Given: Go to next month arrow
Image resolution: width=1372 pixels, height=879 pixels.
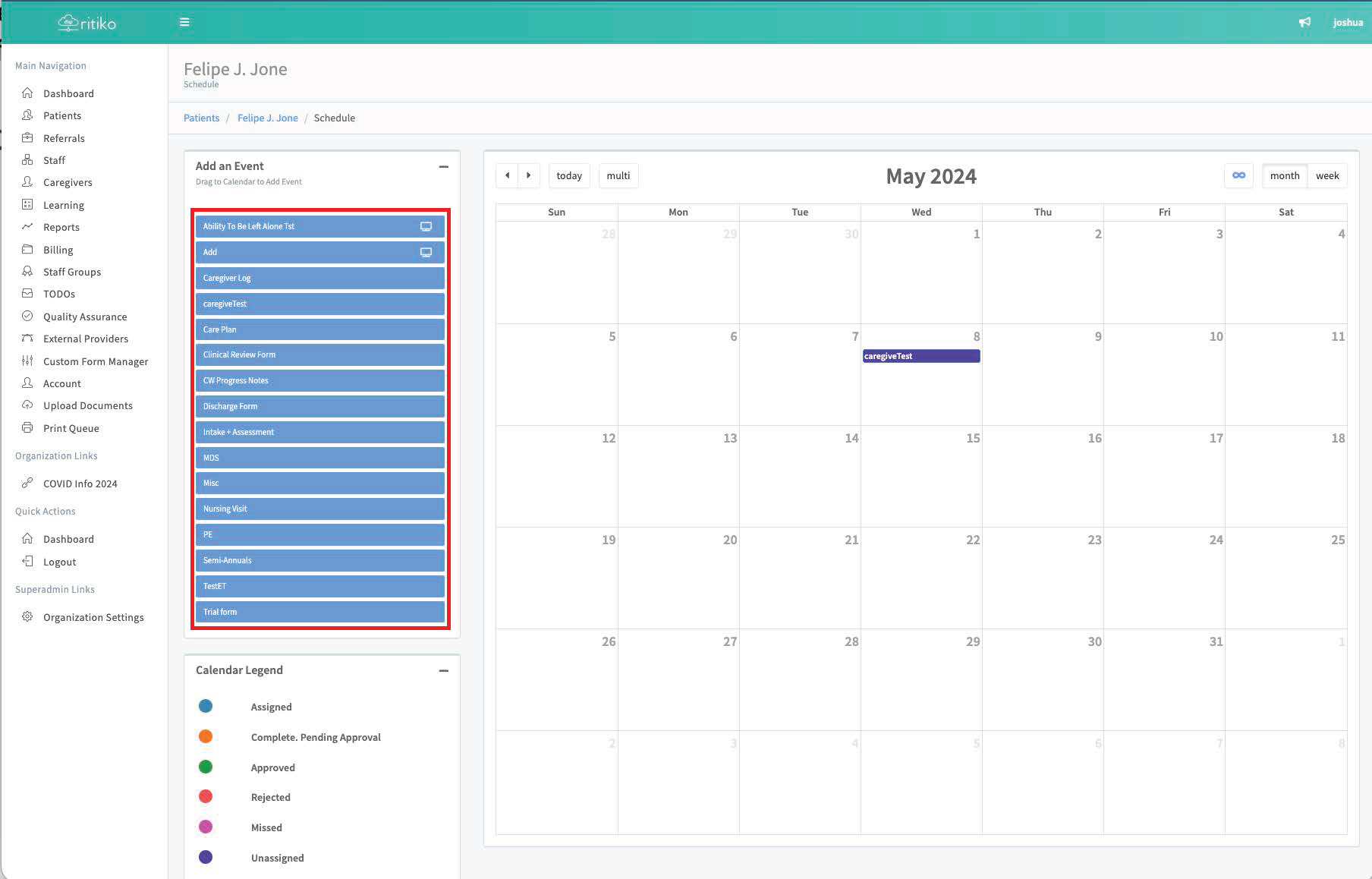Looking at the screenshot, I should point(529,175).
